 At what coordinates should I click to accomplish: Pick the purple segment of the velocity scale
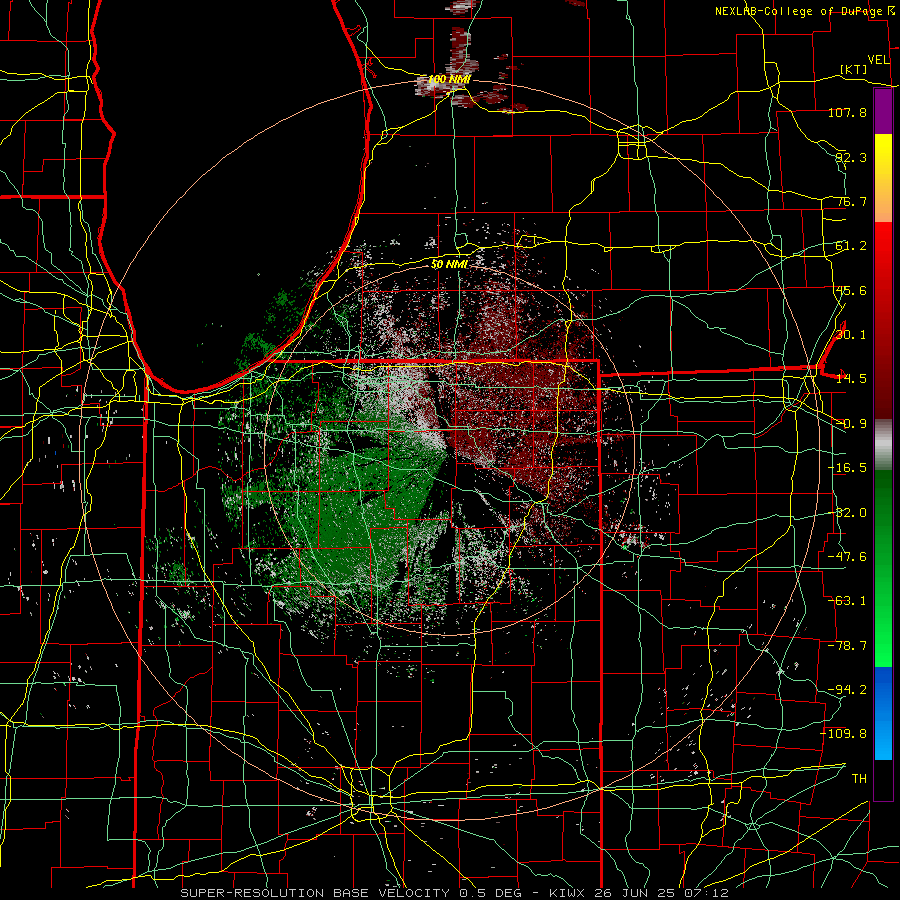[x=883, y=112]
